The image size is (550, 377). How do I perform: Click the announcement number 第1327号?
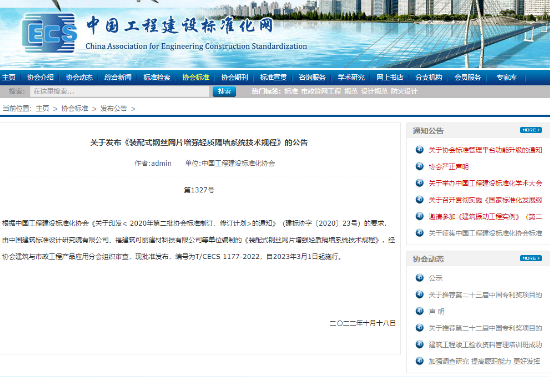pyautogui.click(x=199, y=190)
